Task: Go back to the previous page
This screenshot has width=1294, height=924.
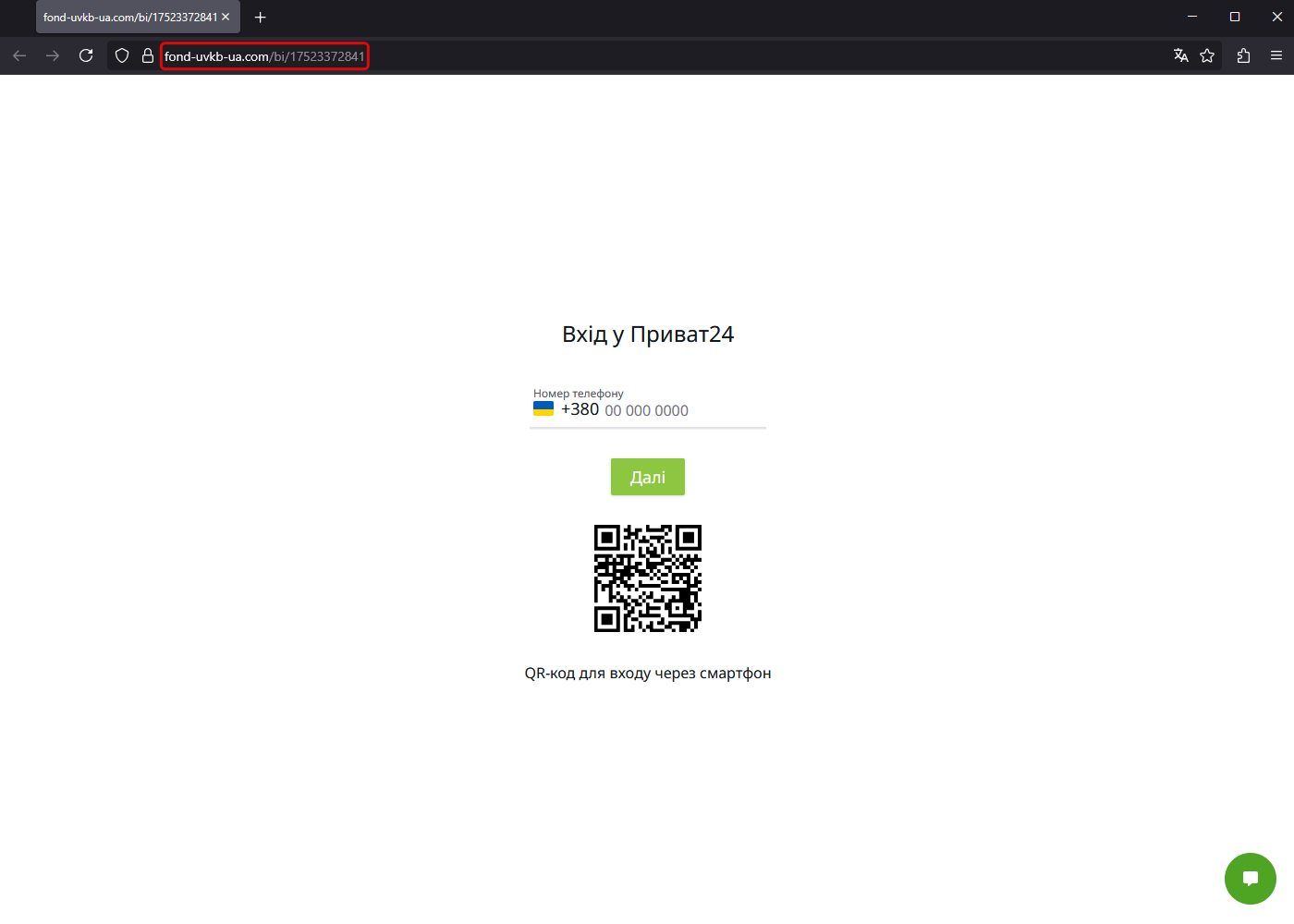Action: (19, 55)
